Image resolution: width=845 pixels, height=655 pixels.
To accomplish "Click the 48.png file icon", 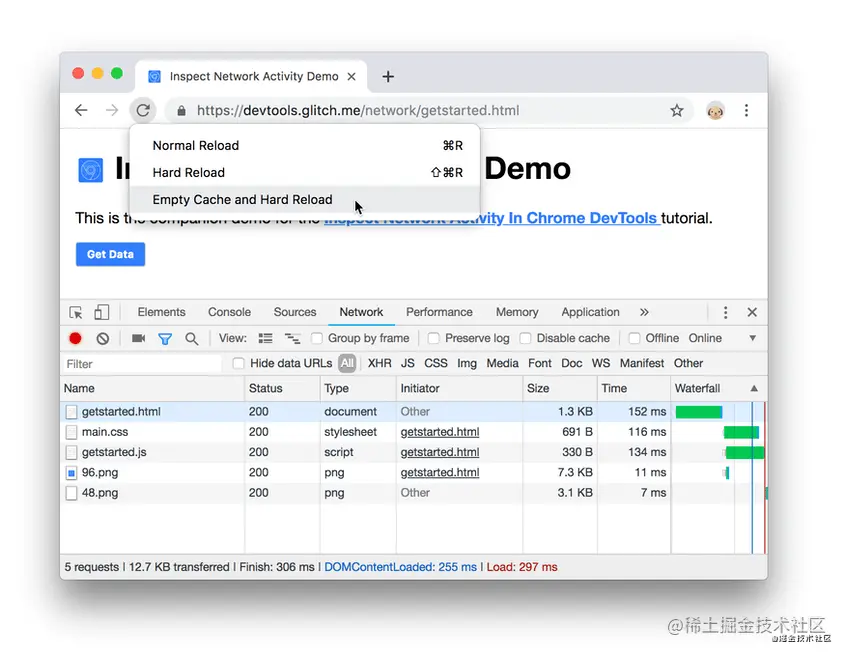I will pos(71,493).
